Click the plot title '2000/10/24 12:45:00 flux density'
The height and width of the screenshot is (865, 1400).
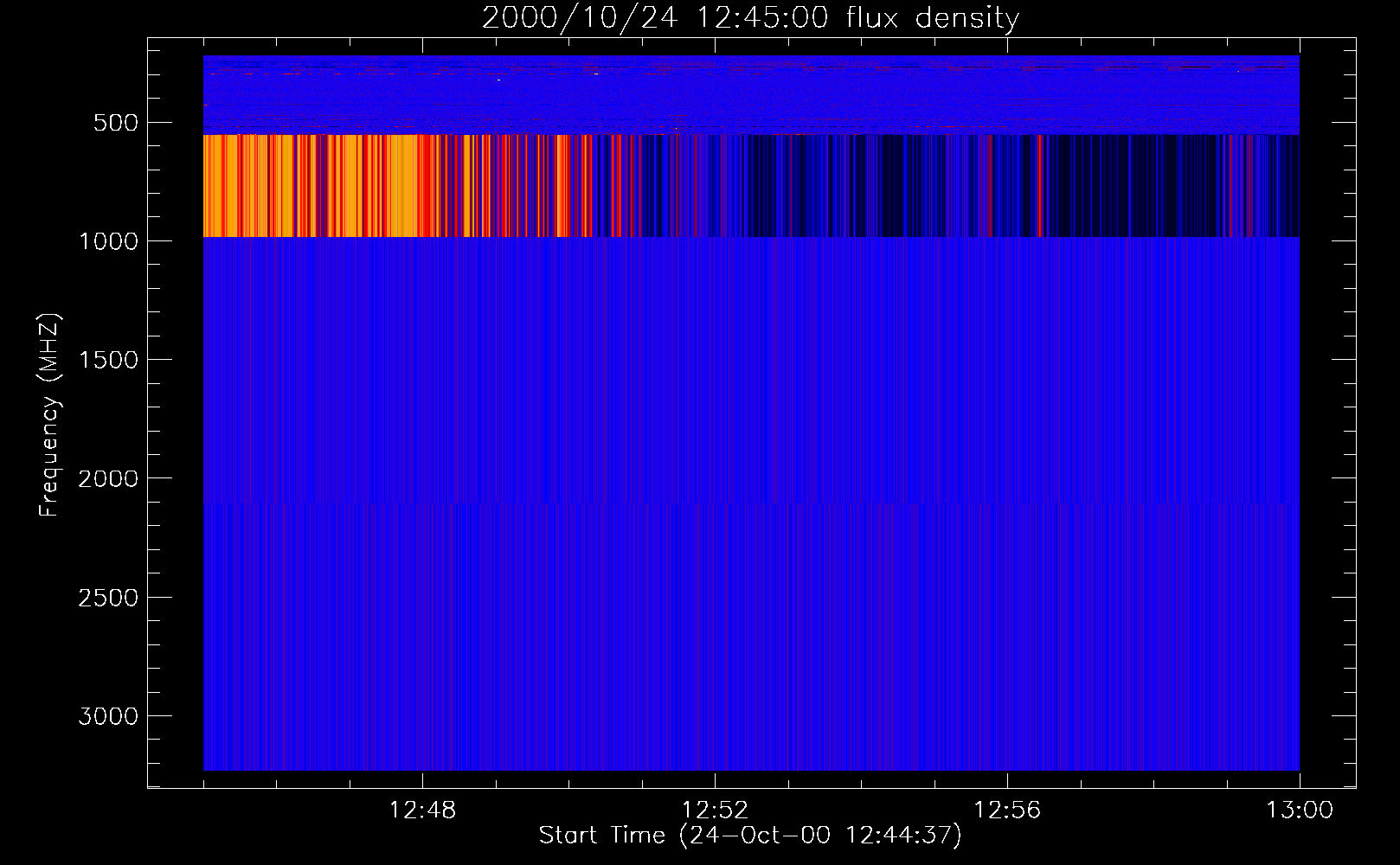coord(750,18)
